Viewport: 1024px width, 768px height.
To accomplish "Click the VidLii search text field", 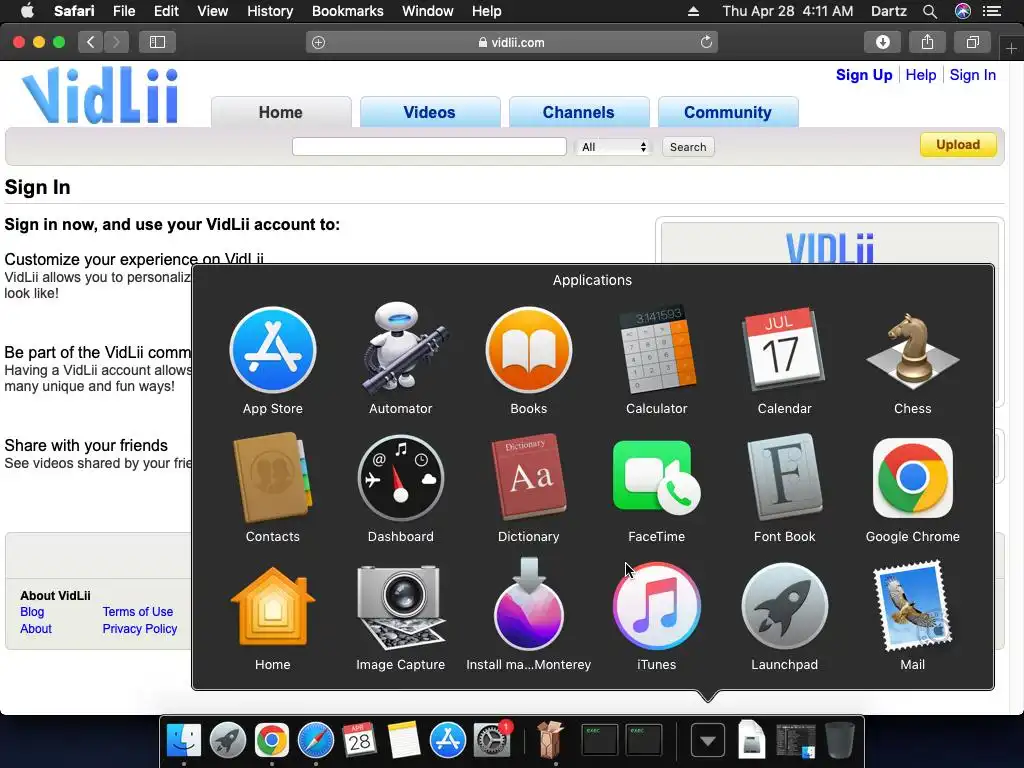I will coord(429,146).
